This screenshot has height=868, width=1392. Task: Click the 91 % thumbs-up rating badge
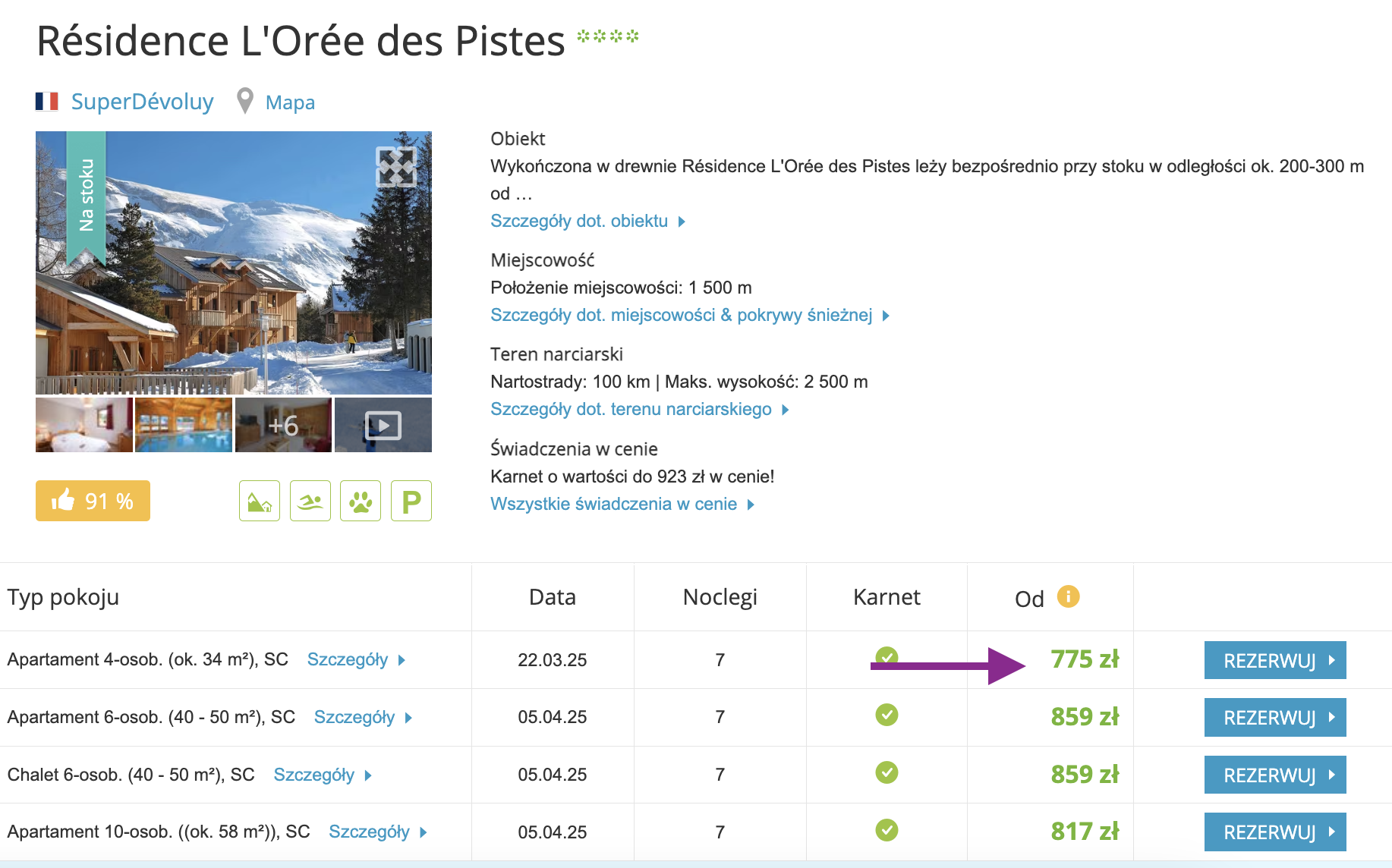[93, 501]
